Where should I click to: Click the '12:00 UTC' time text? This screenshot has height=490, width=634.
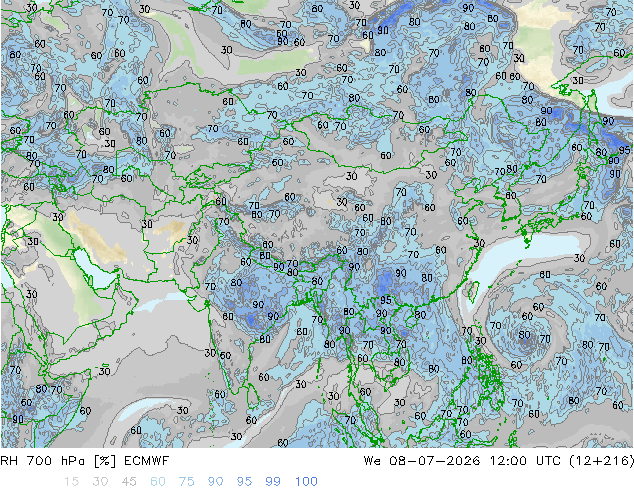(x=525, y=461)
